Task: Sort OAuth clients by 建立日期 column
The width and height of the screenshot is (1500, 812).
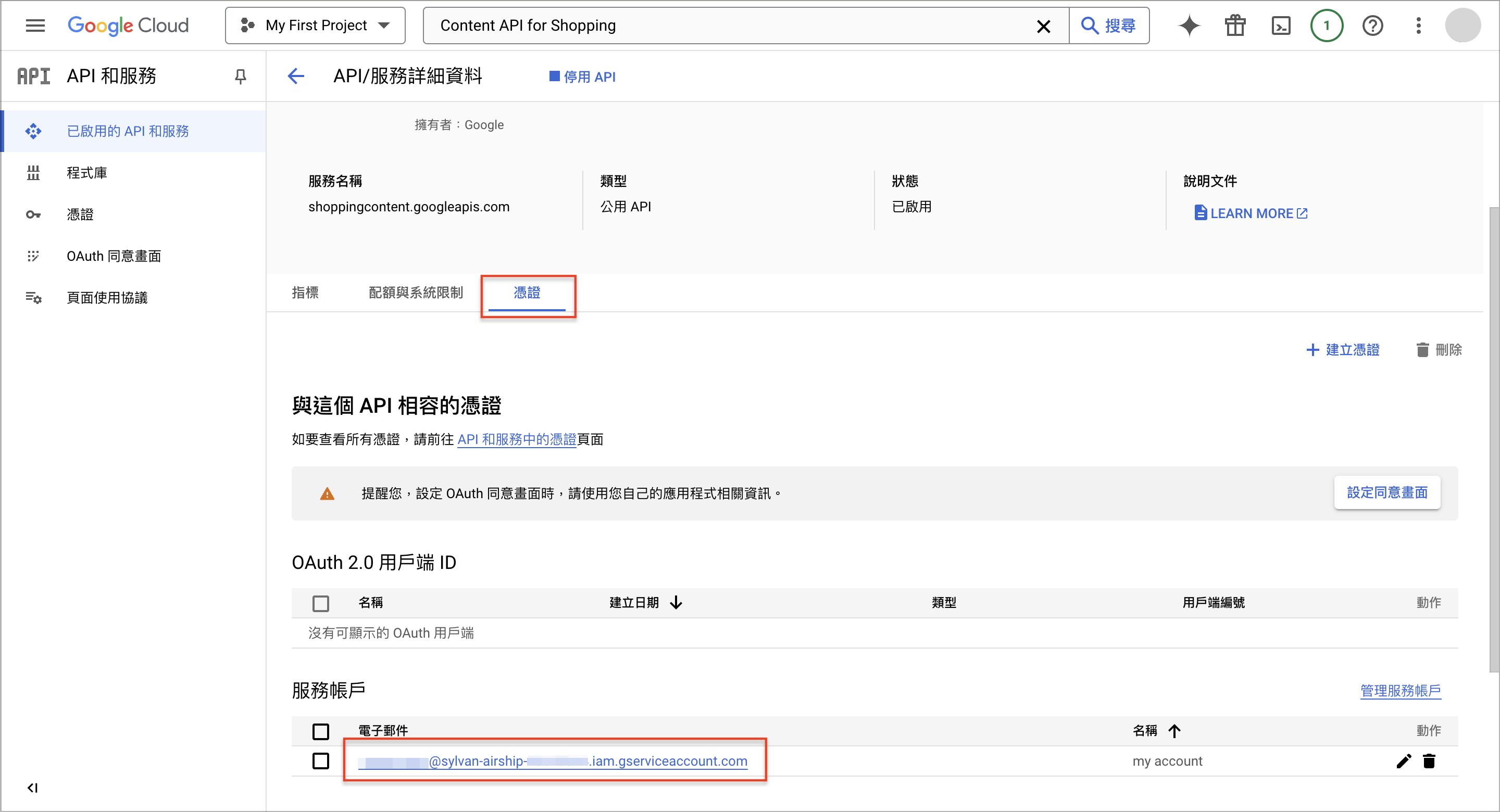Action: [x=645, y=603]
